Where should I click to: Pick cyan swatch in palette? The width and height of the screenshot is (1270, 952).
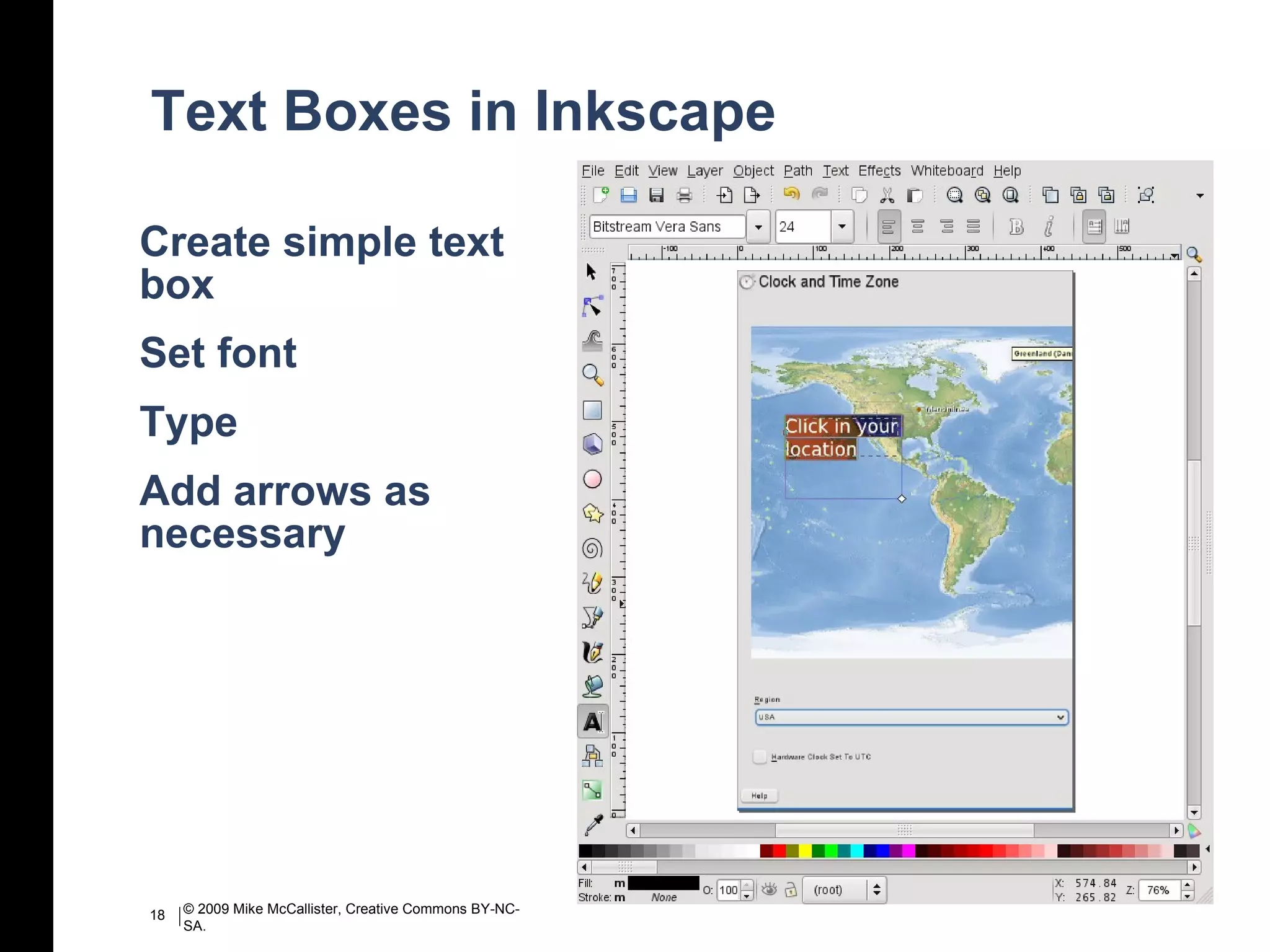click(857, 851)
